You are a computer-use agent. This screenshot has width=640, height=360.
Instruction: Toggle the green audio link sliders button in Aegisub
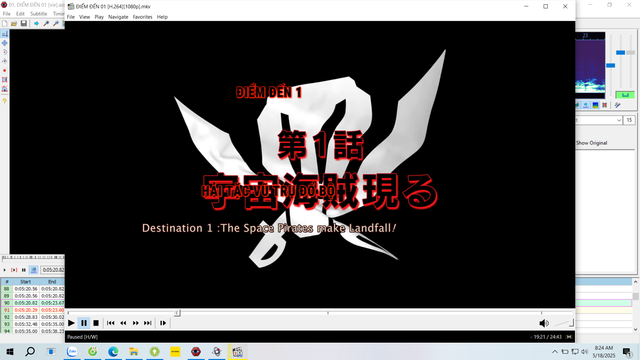625,95
